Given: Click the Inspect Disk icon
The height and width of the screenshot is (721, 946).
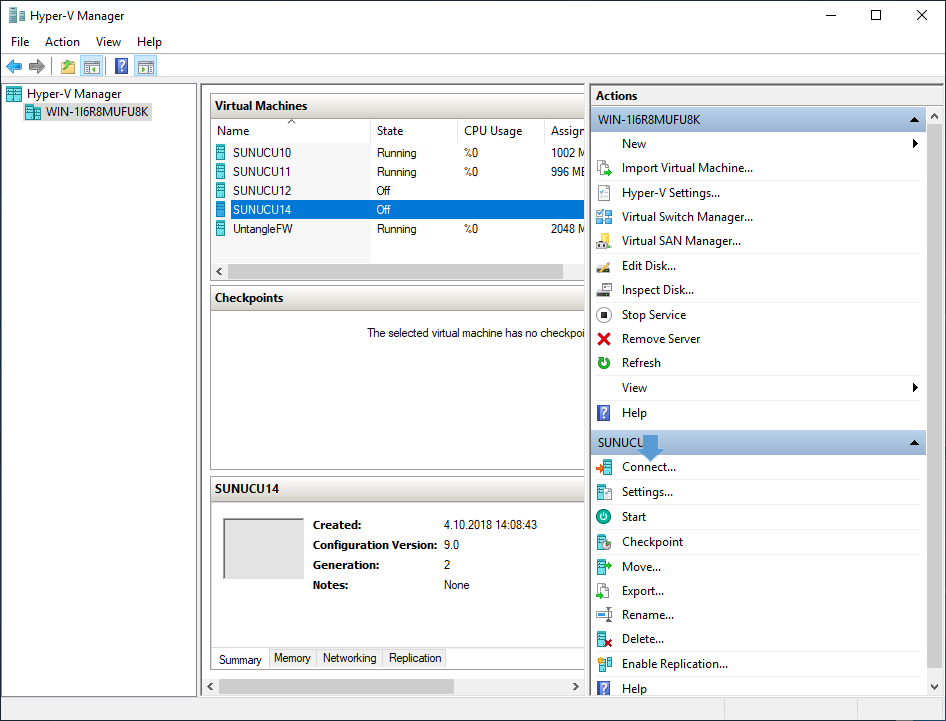Looking at the screenshot, I should [x=604, y=290].
